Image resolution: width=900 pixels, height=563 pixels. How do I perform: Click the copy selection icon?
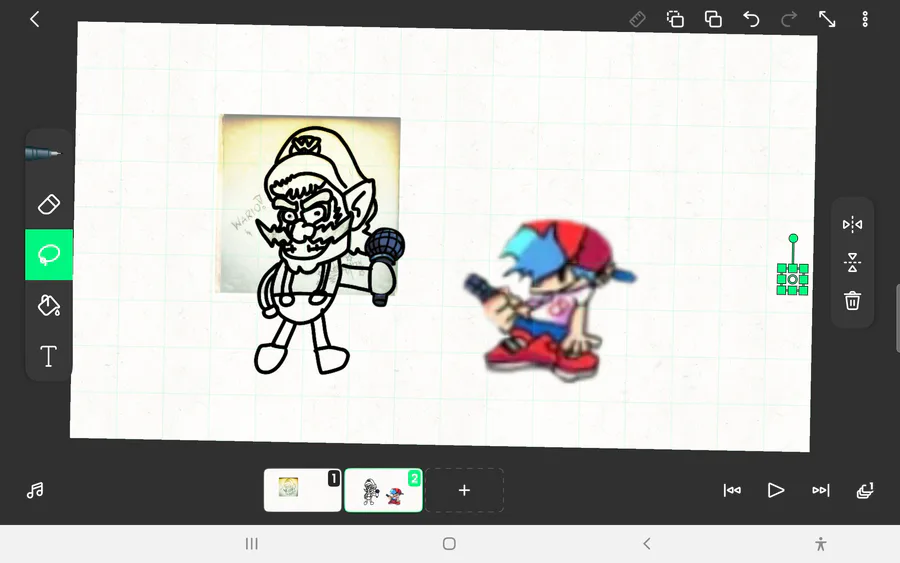pos(675,20)
